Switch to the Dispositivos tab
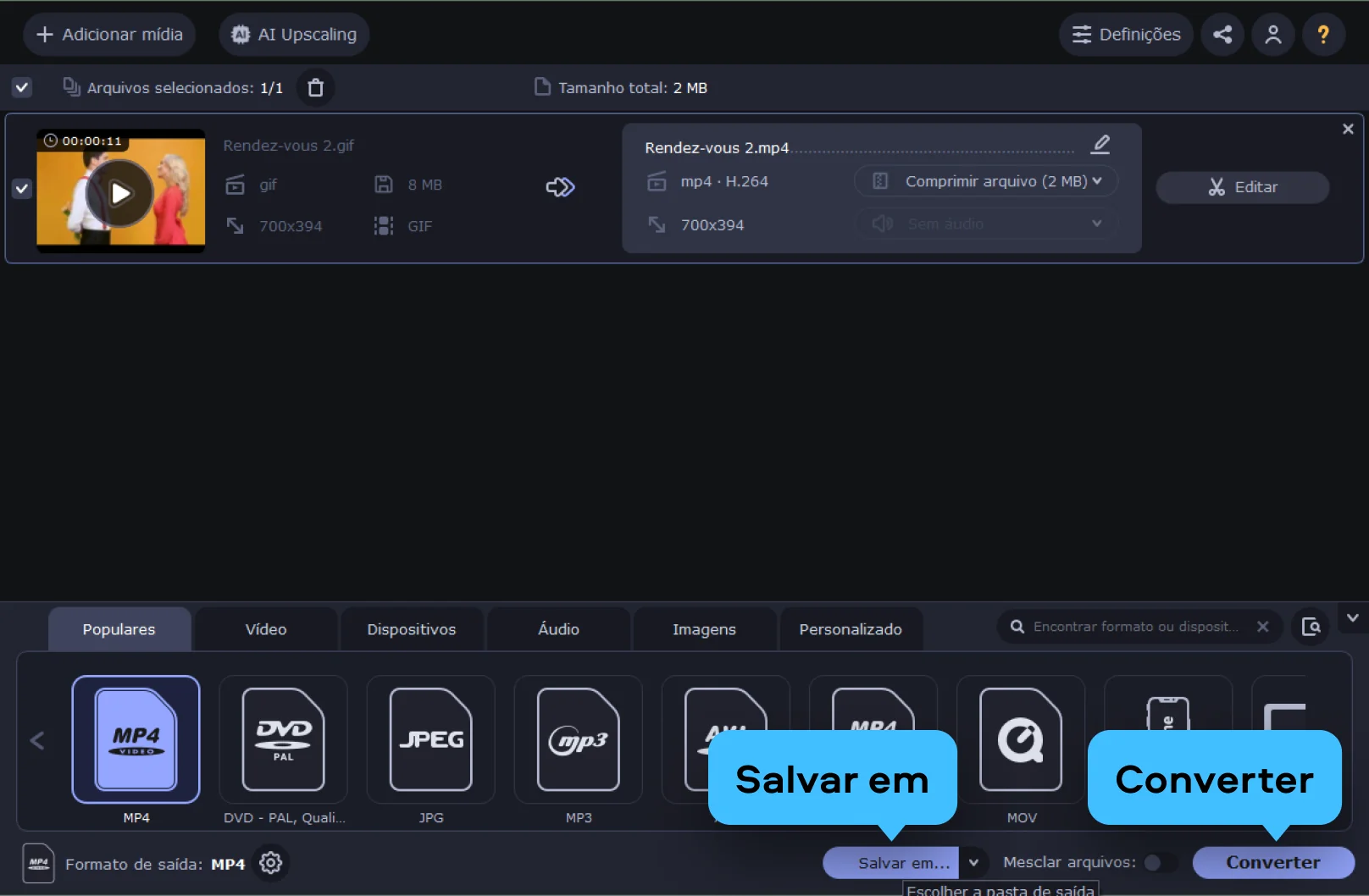This screenshot has height=896, width=1369. (412, 629)
